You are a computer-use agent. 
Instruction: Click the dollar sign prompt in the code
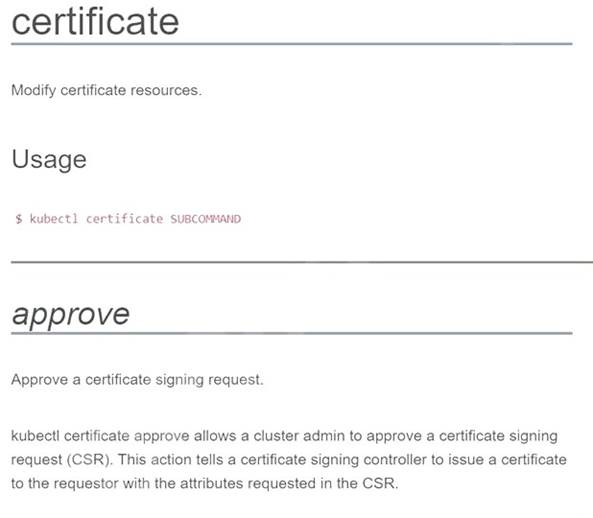pyautogui.click(x=19, y=219)
